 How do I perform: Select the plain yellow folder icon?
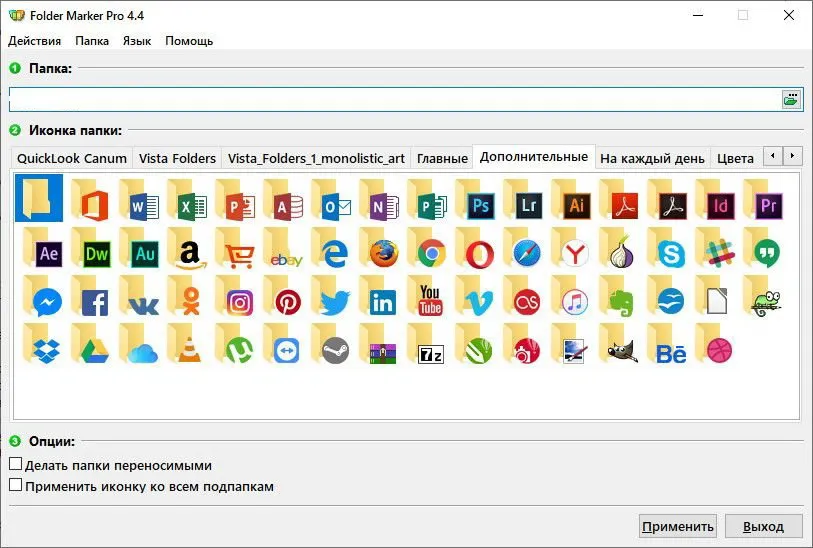tap(39, 198)
